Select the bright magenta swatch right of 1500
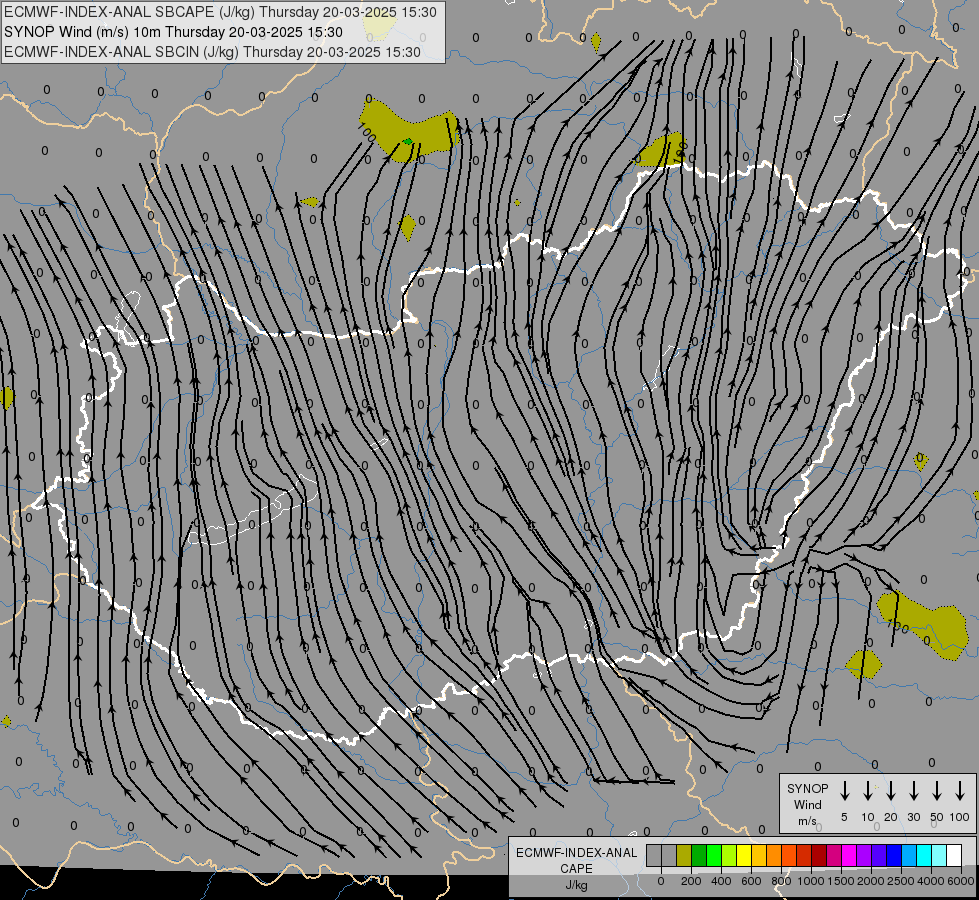Screen dimensions: 979x900 coord(850,855)
